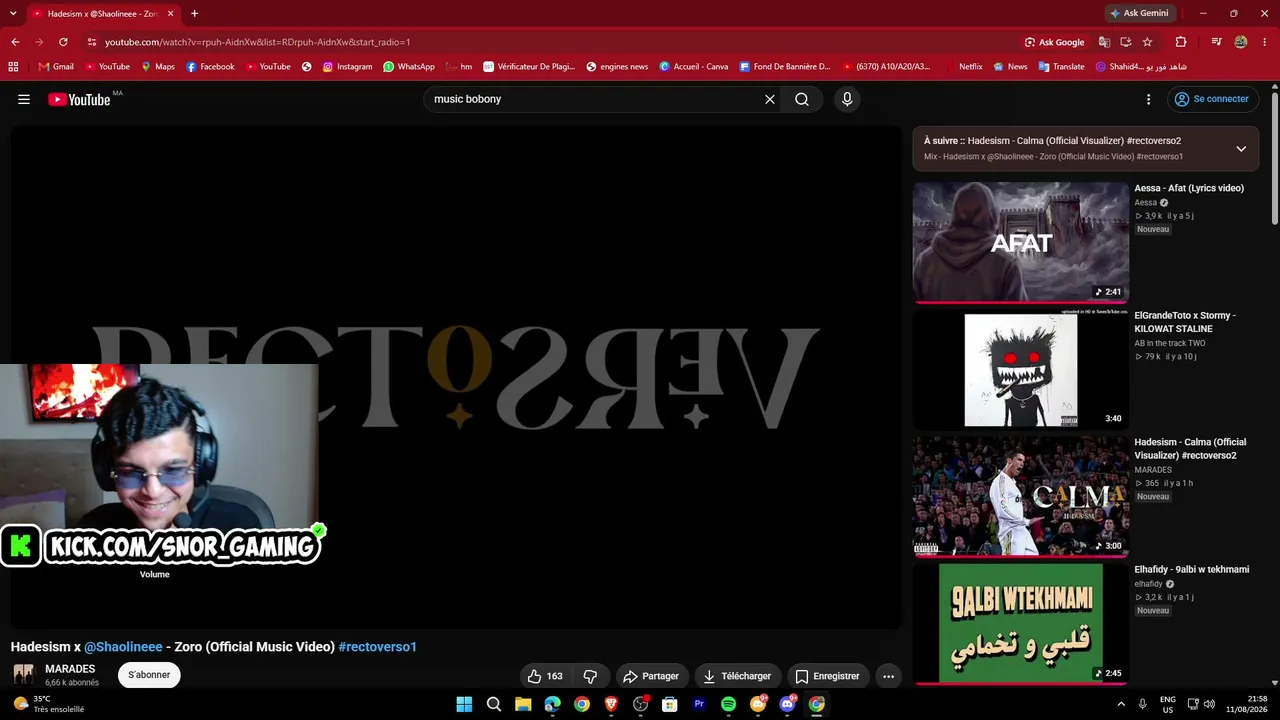Open more video actions ellipsis
The image size is (1280, 720).
(x=888, y=676)
